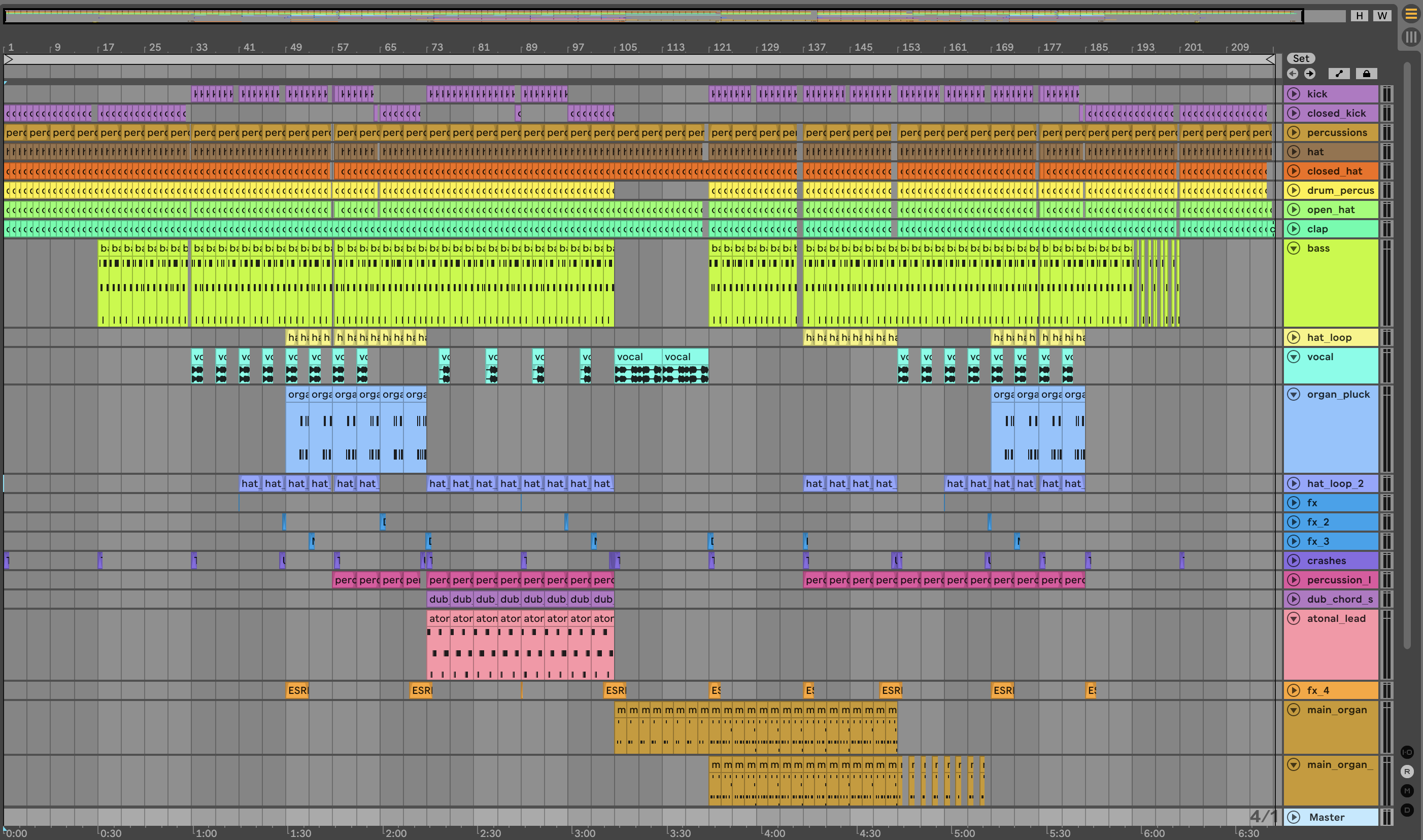Image resolution: width=1423 pixels, height=840 pixels.
Task: Collapse the bass track
Action: pos(1294,248)
